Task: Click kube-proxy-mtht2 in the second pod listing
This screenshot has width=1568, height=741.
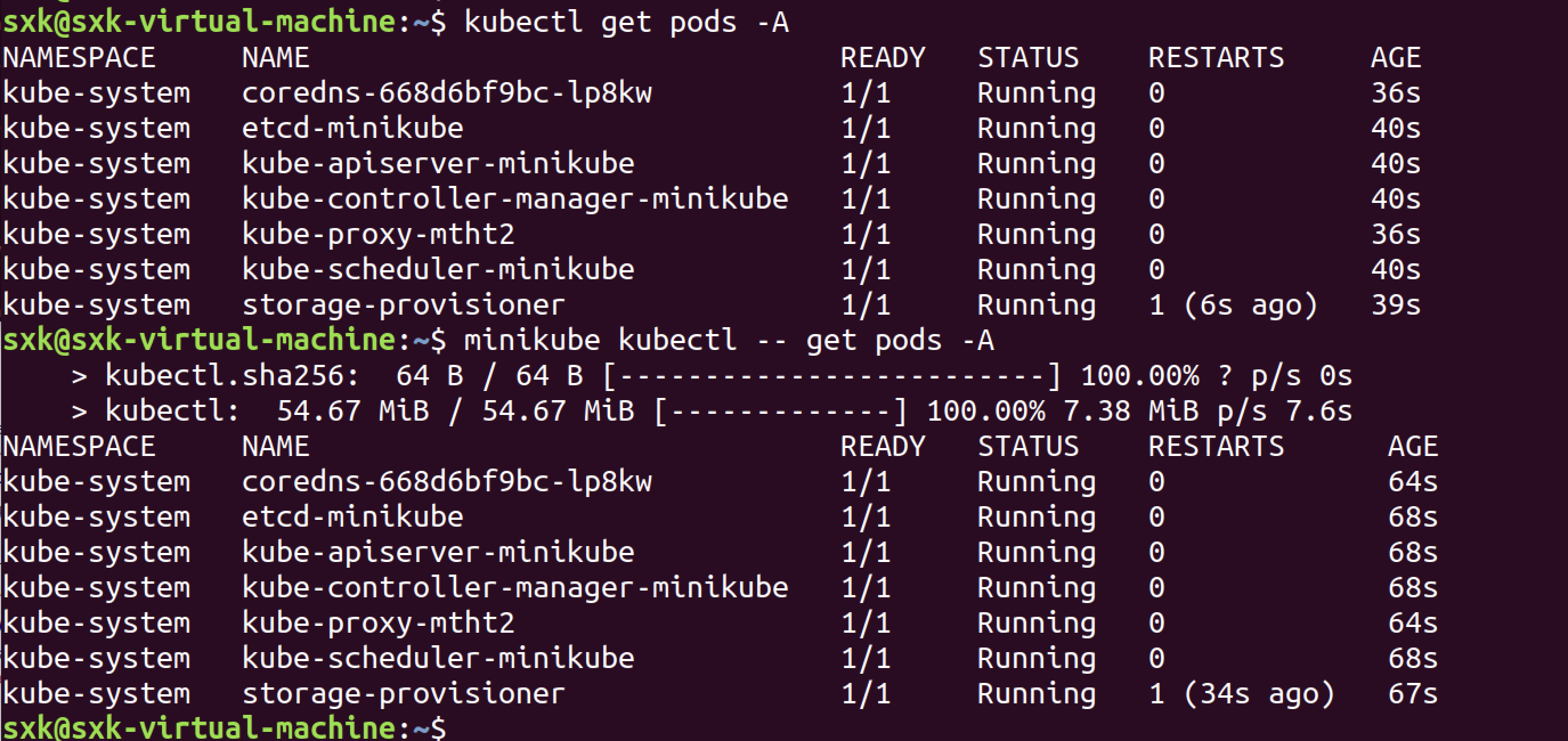Action: point(378,623)
